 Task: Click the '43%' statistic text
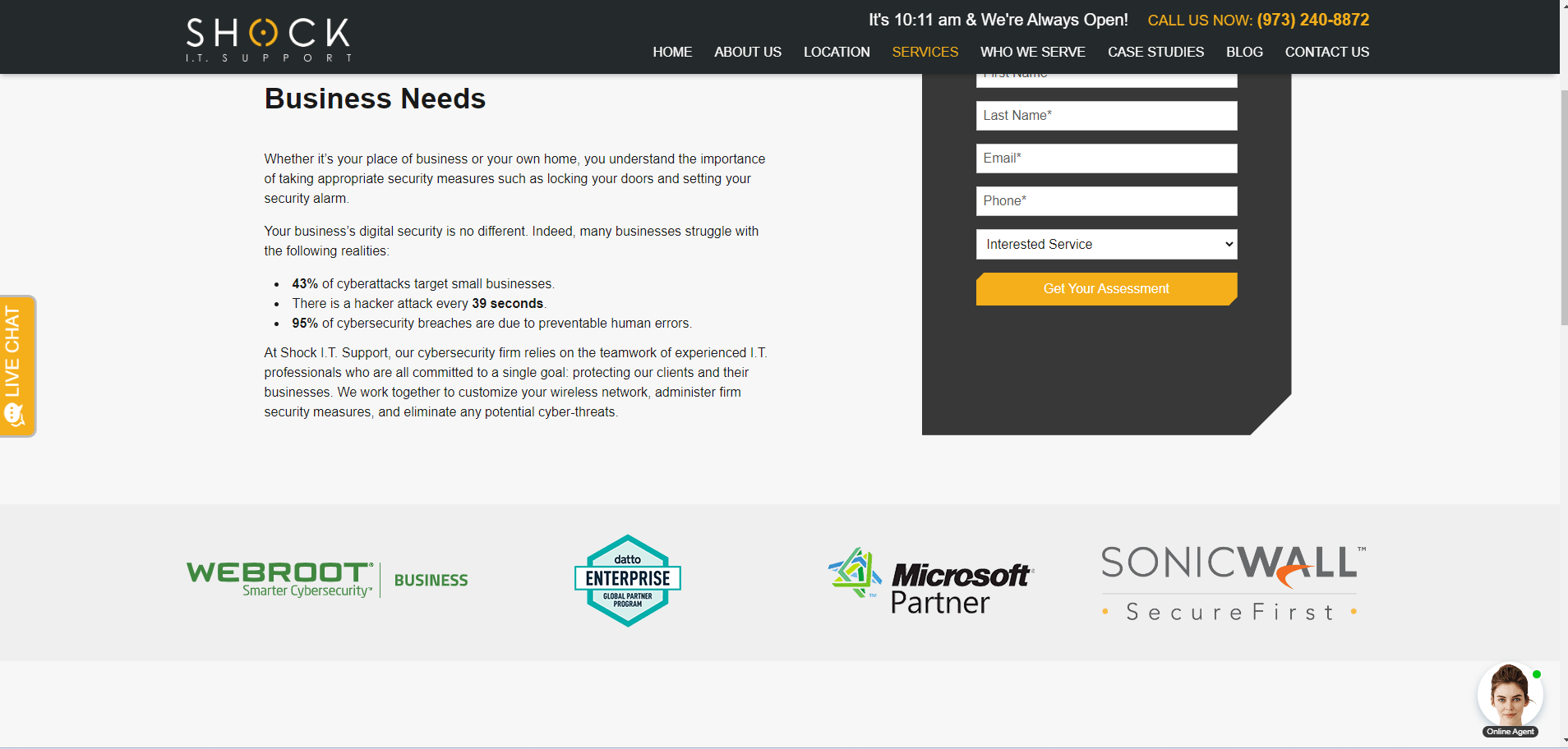[x=305, y=284]
